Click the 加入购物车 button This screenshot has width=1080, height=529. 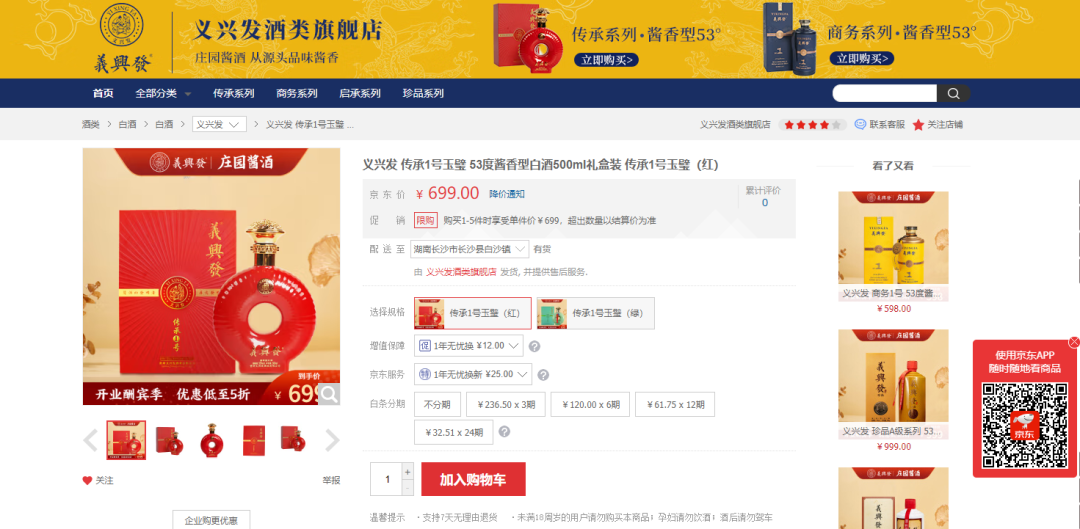coord(473,479)
